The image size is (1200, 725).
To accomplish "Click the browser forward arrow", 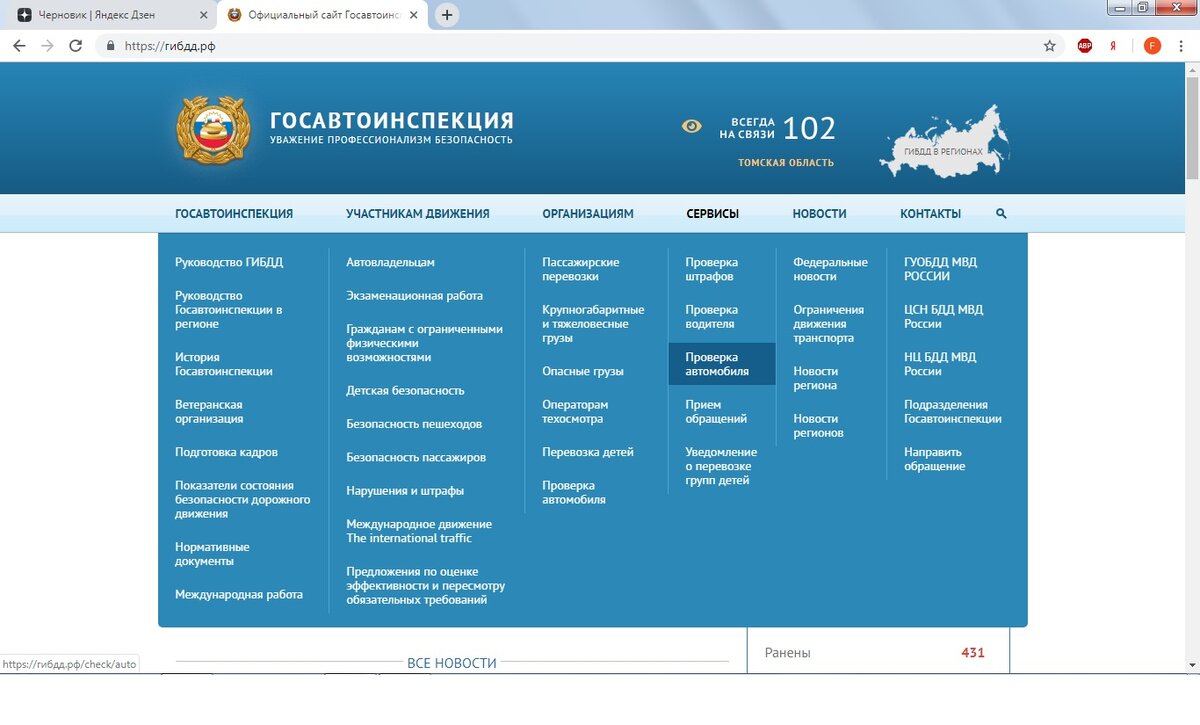I will click(47, 46).
